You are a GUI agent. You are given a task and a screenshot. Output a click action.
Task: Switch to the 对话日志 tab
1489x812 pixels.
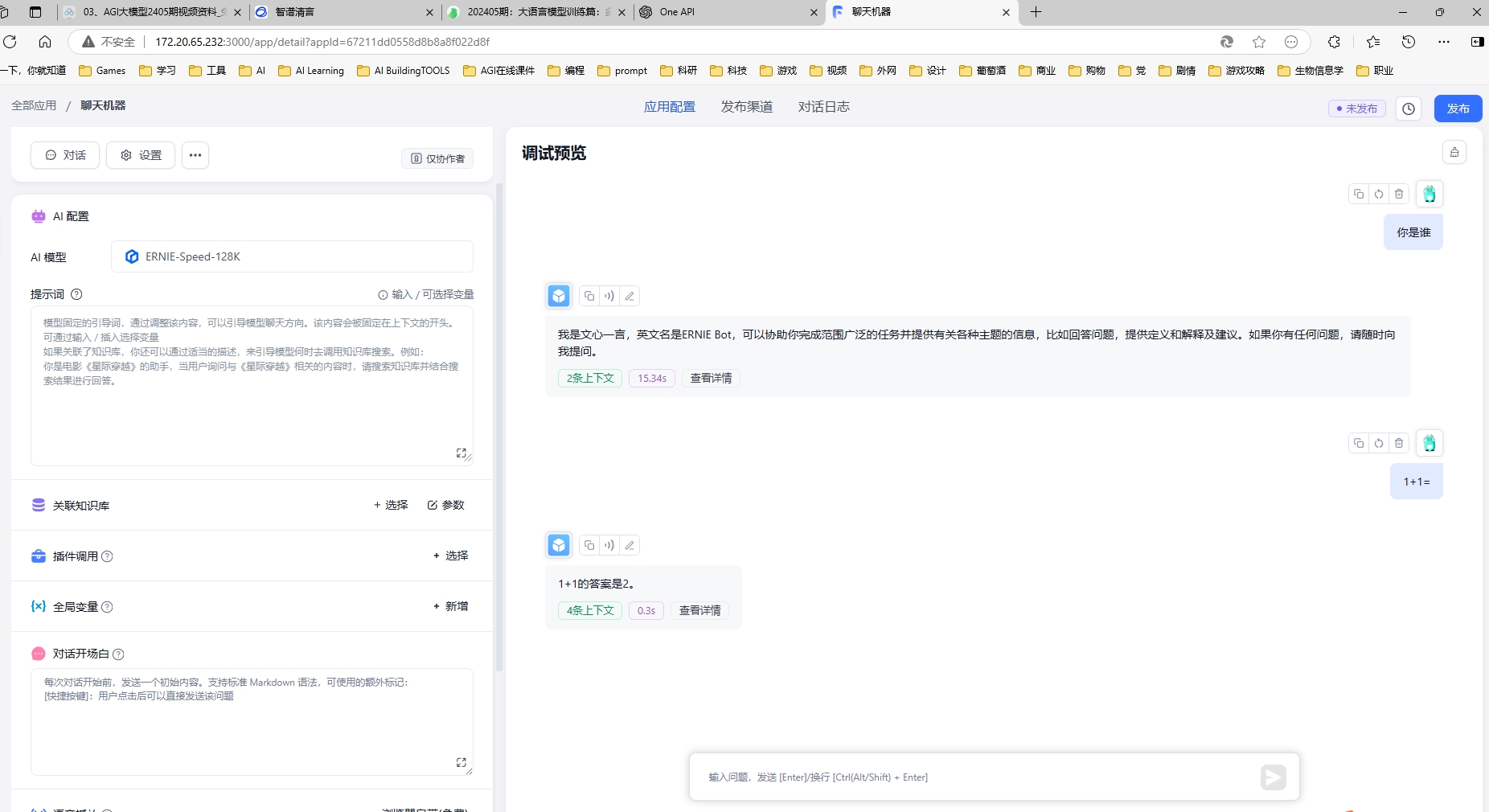click(x=823, y=107)
